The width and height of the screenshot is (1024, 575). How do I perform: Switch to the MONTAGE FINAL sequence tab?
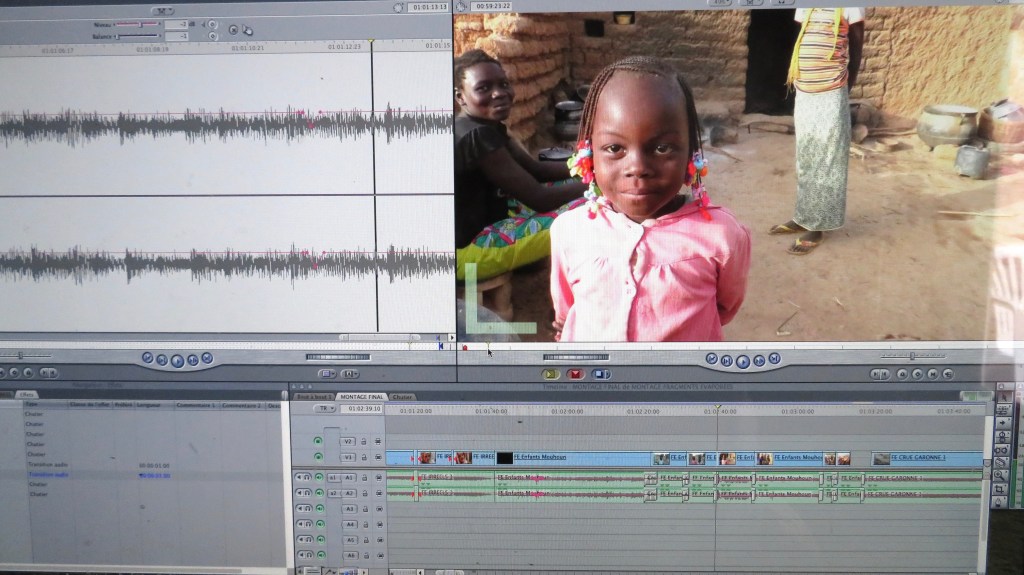point(362,397)
